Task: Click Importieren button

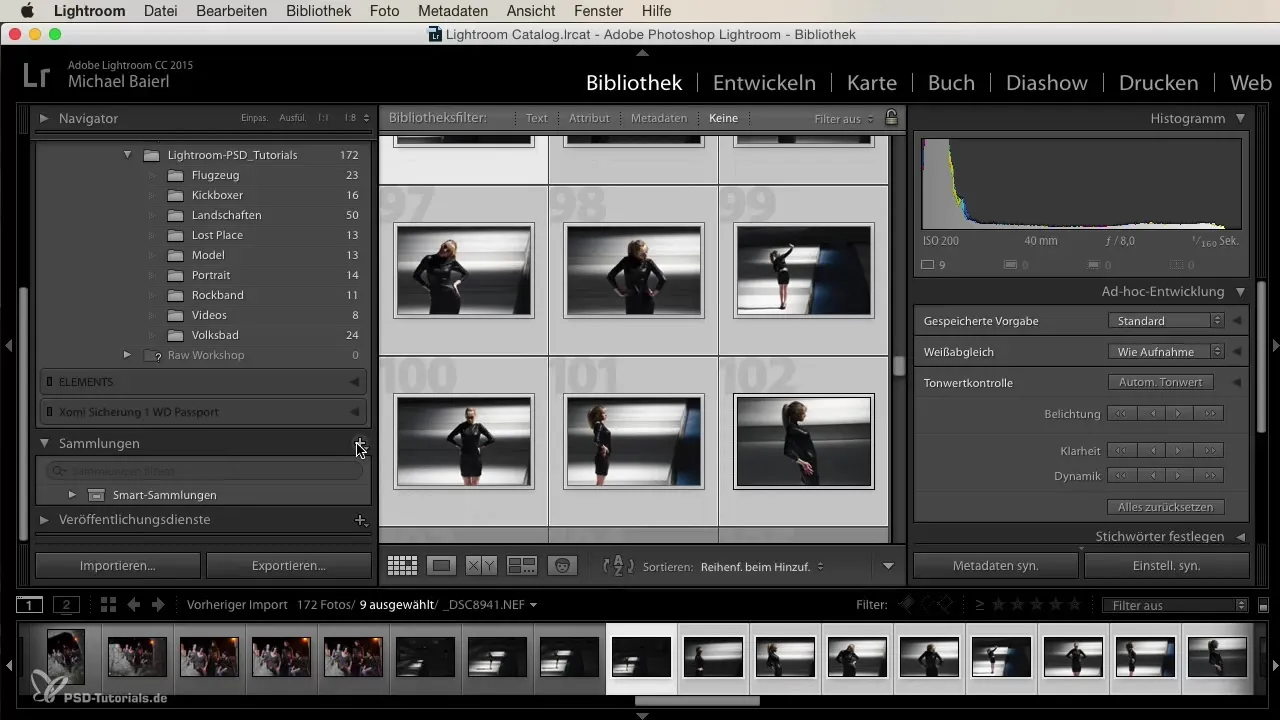Action: click(118, 565)
